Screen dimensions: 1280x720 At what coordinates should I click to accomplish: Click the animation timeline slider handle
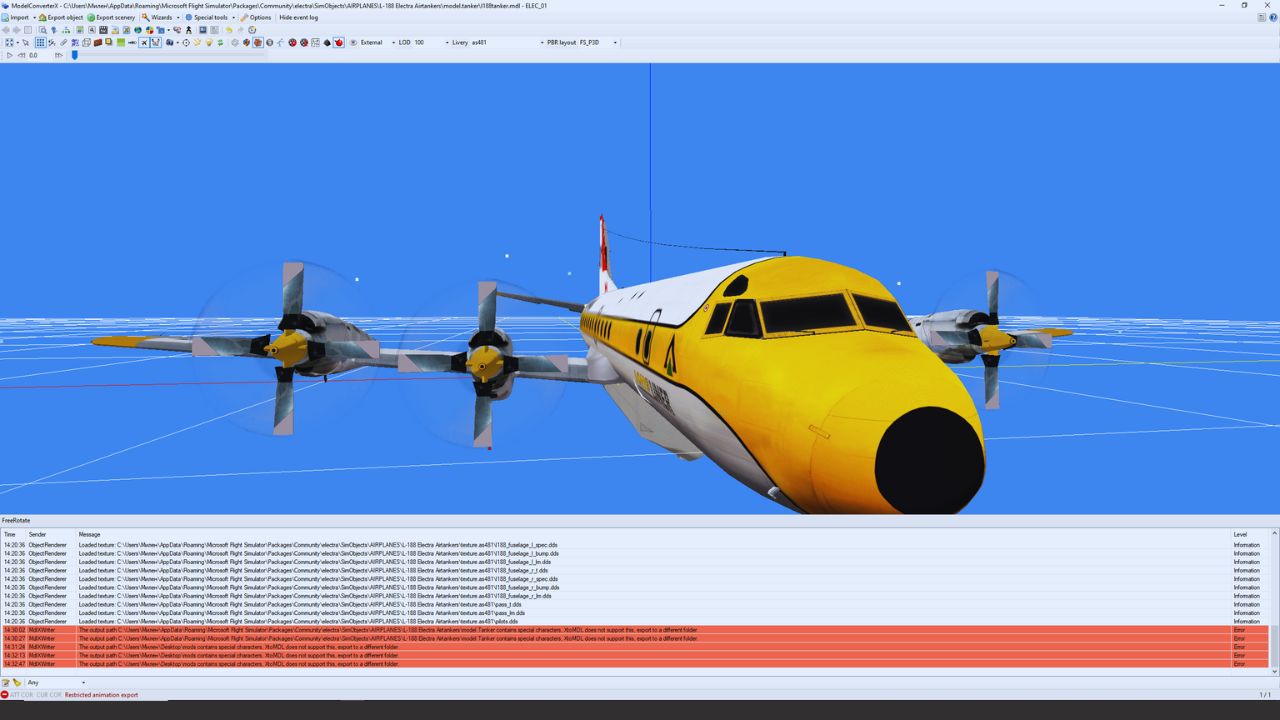tap(74, 55)
